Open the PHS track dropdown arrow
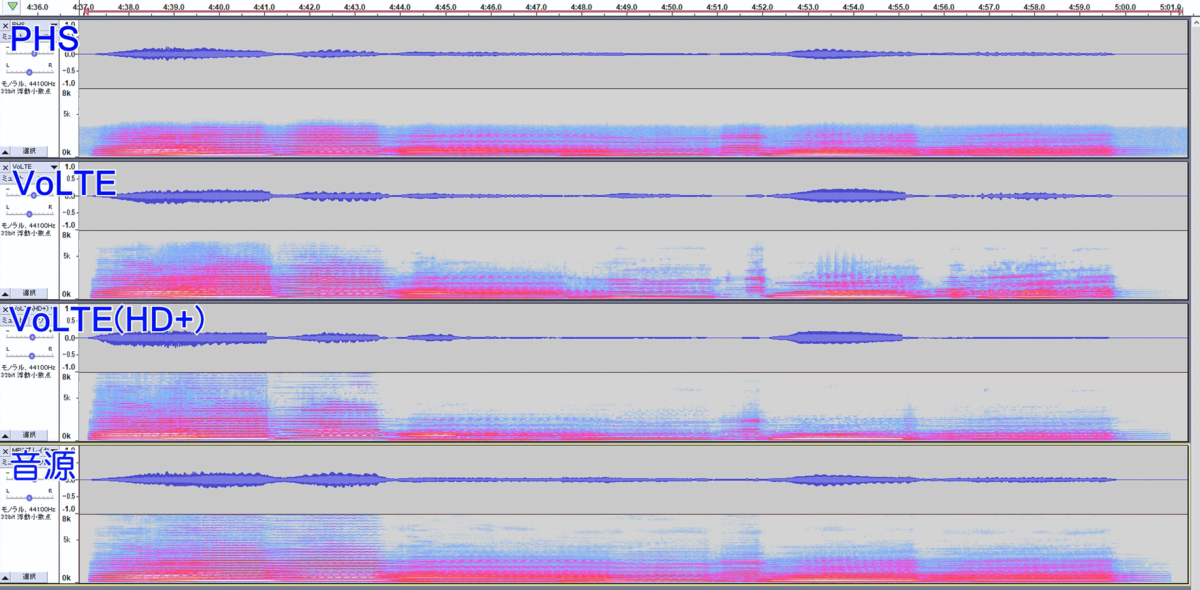 coord(54,24)
